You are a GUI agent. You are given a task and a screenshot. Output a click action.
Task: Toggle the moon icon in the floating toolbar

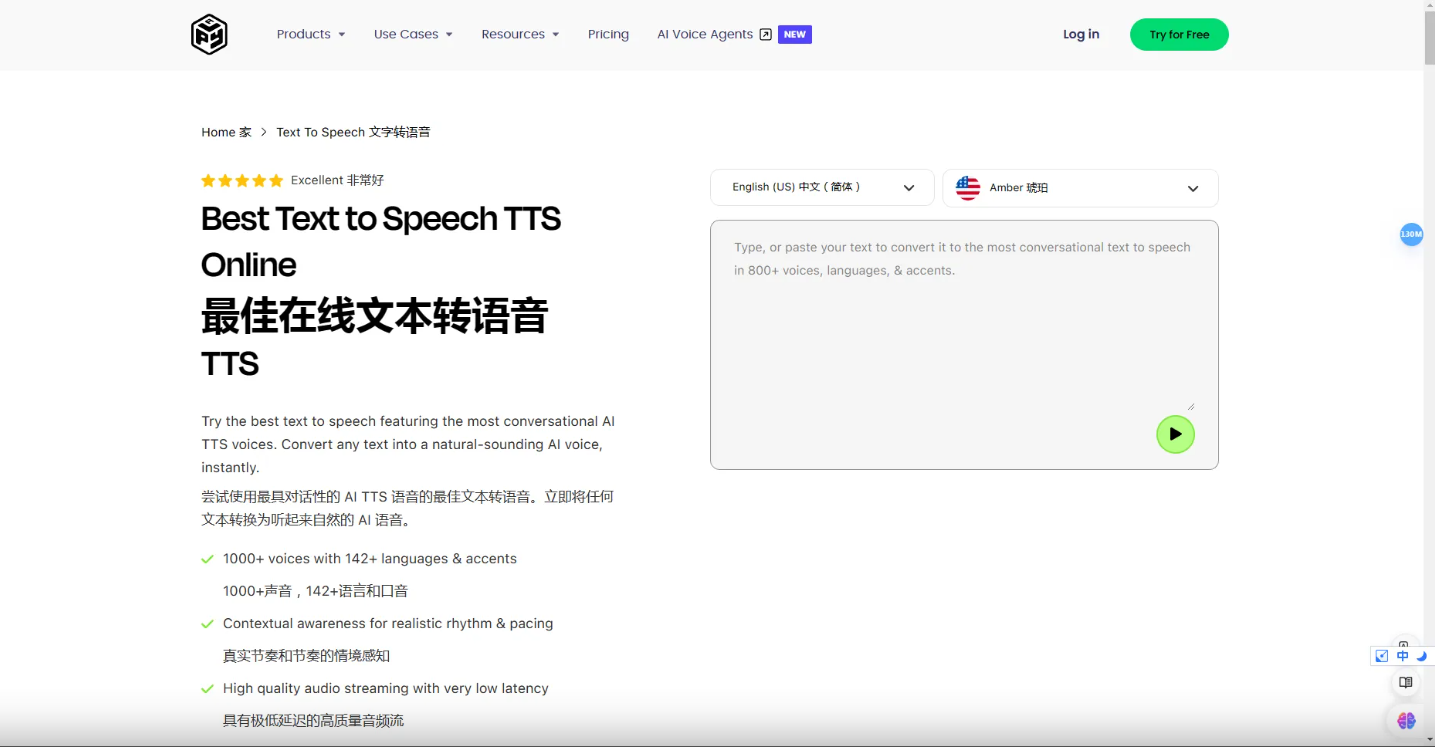coord(1421,656)
